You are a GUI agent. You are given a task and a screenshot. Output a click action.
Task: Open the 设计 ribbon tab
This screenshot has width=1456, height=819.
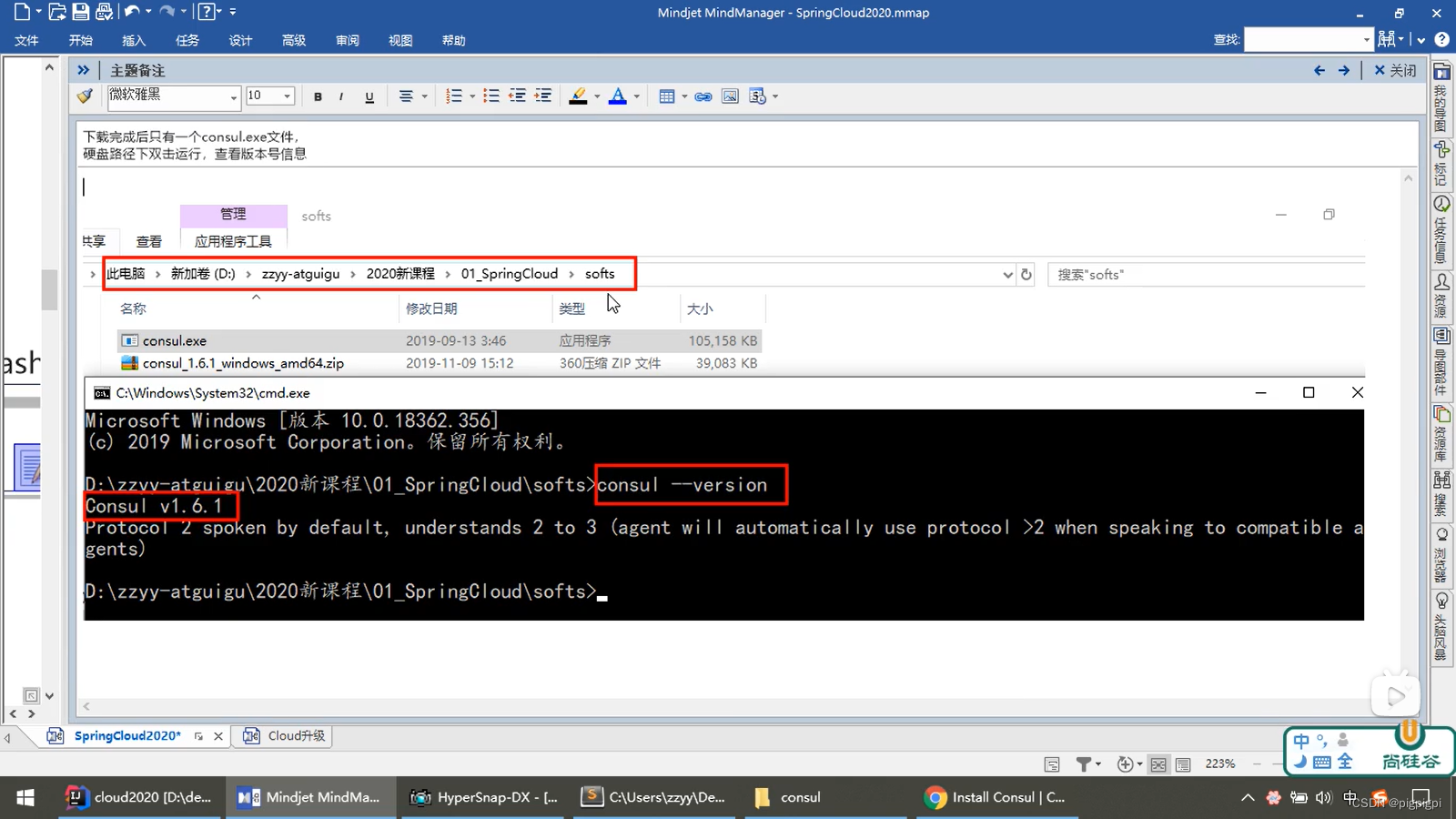(240, 40)
